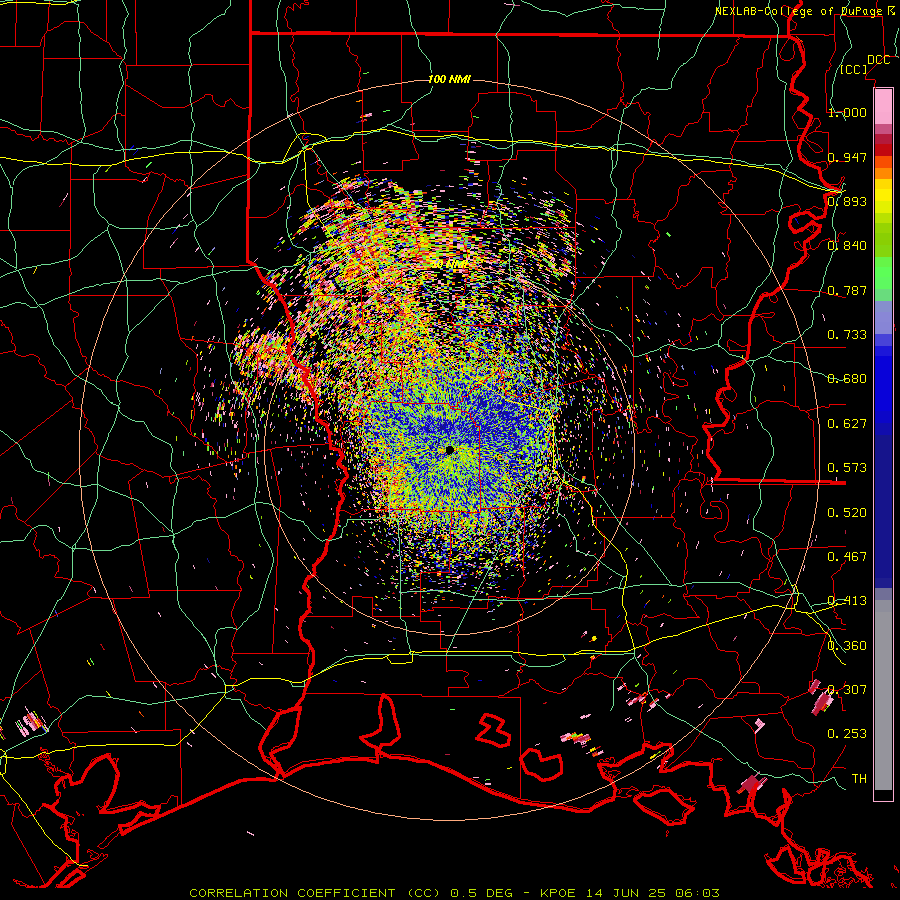Click the 0.787 legend value
This screenshot has width=900, height=900.
click(847, 290)
